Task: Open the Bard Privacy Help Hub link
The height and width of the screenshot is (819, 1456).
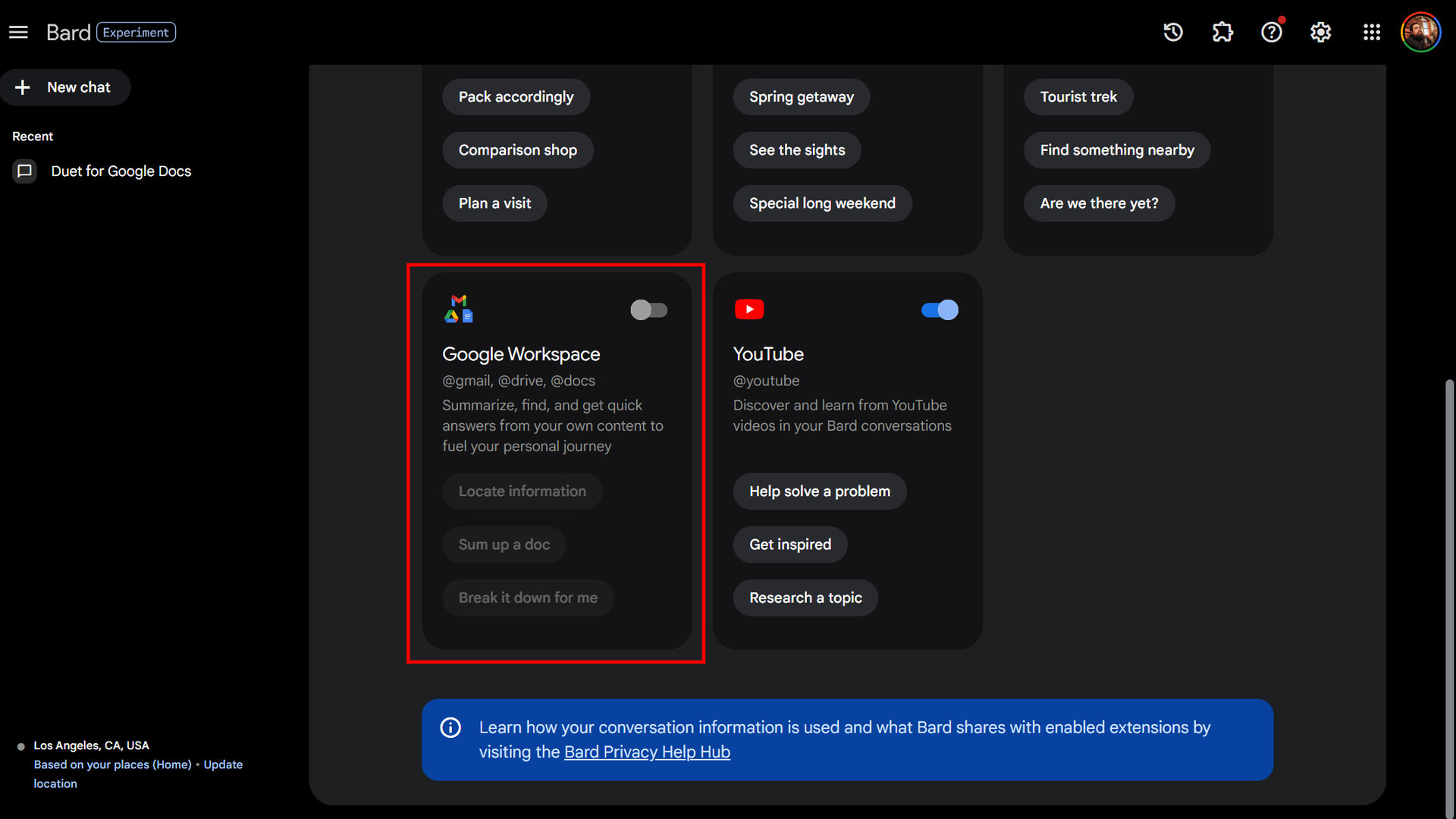Action: click(x=647, y=752)
